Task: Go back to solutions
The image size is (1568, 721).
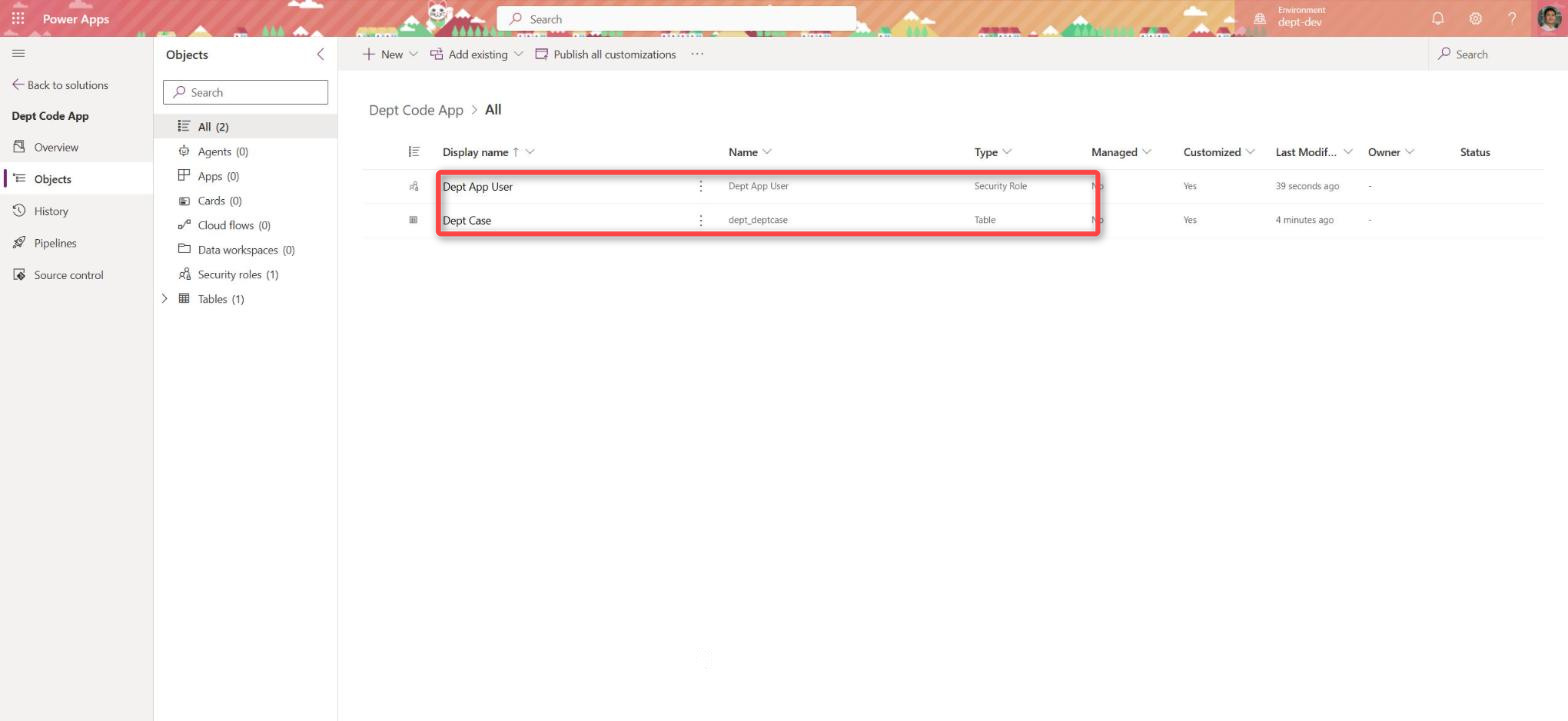Action: pos(60,85)
